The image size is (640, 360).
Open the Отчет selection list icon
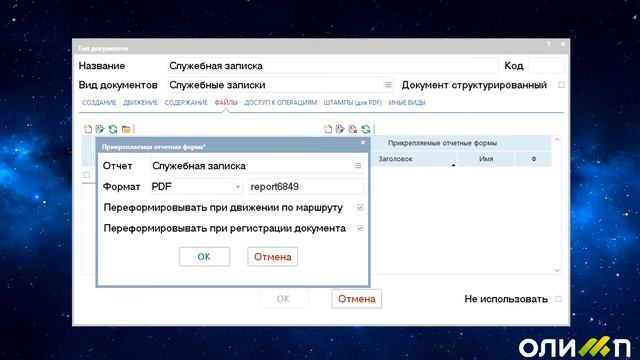tap(358, 166)
